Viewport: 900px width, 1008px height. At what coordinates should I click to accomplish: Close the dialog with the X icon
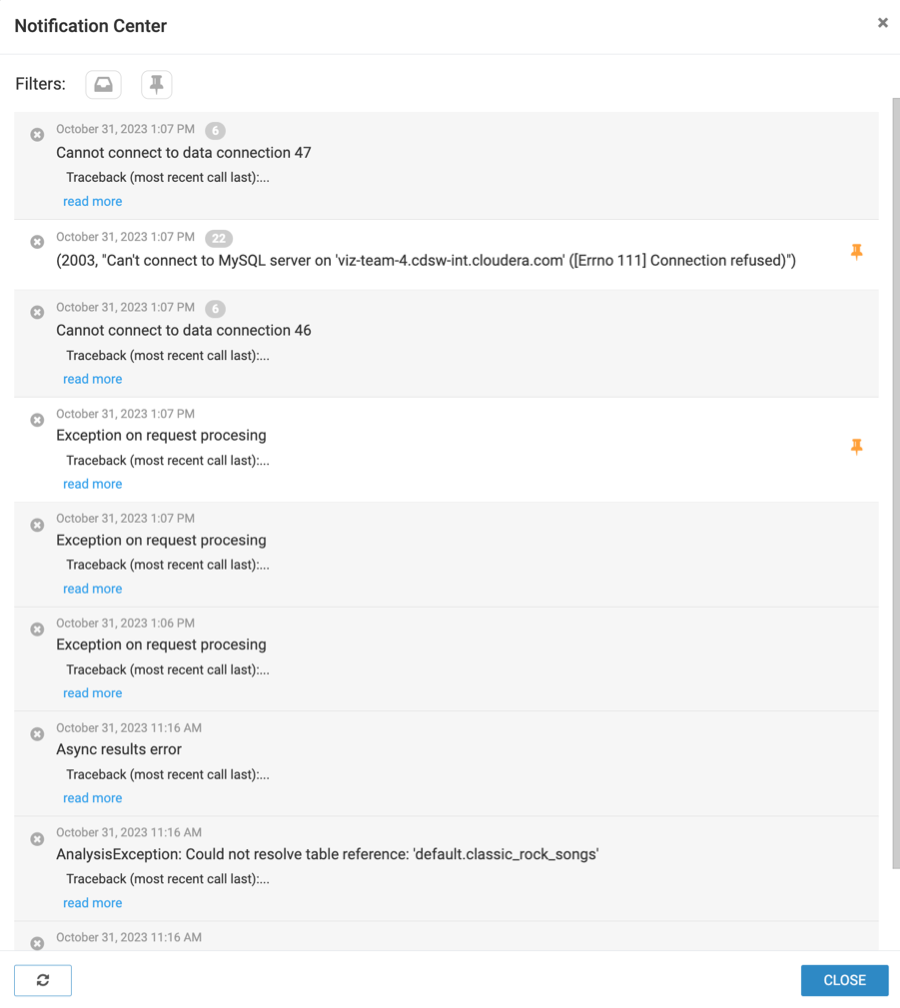(x=882, y=23)
